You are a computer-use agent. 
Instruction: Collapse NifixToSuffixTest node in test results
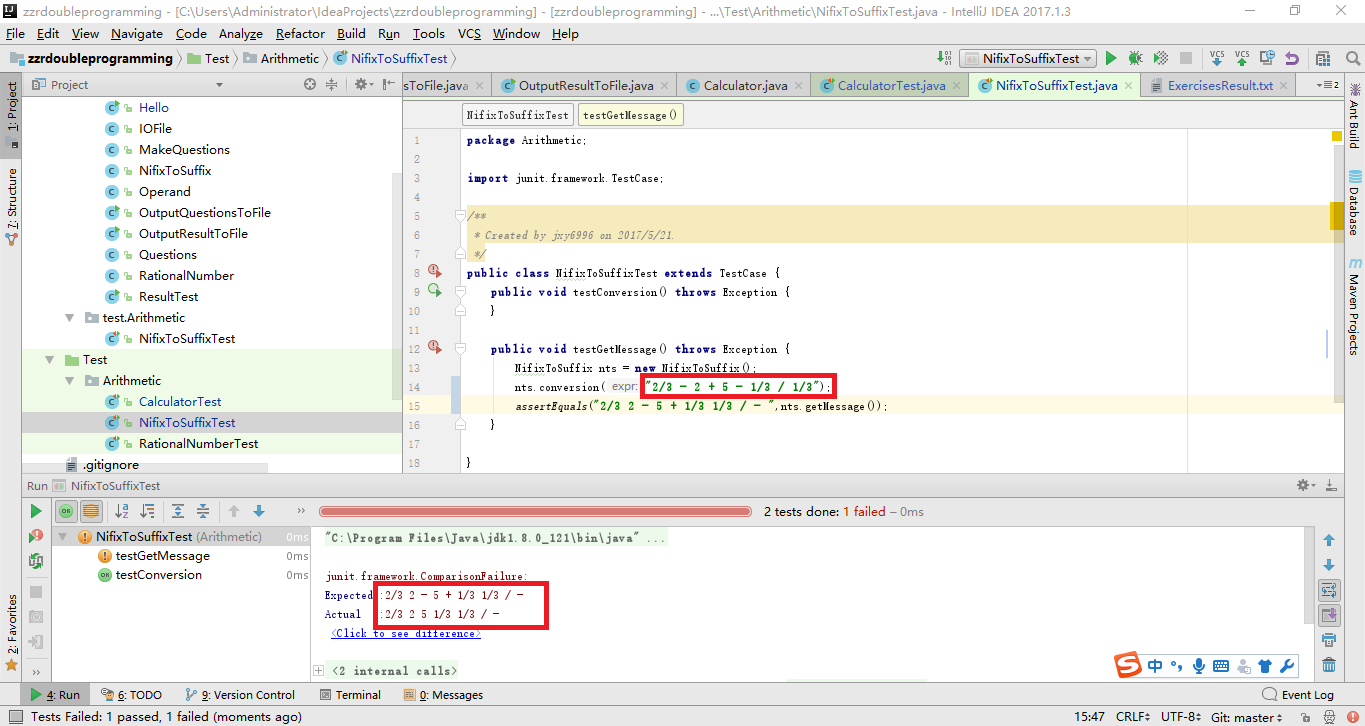pos(63,537)
